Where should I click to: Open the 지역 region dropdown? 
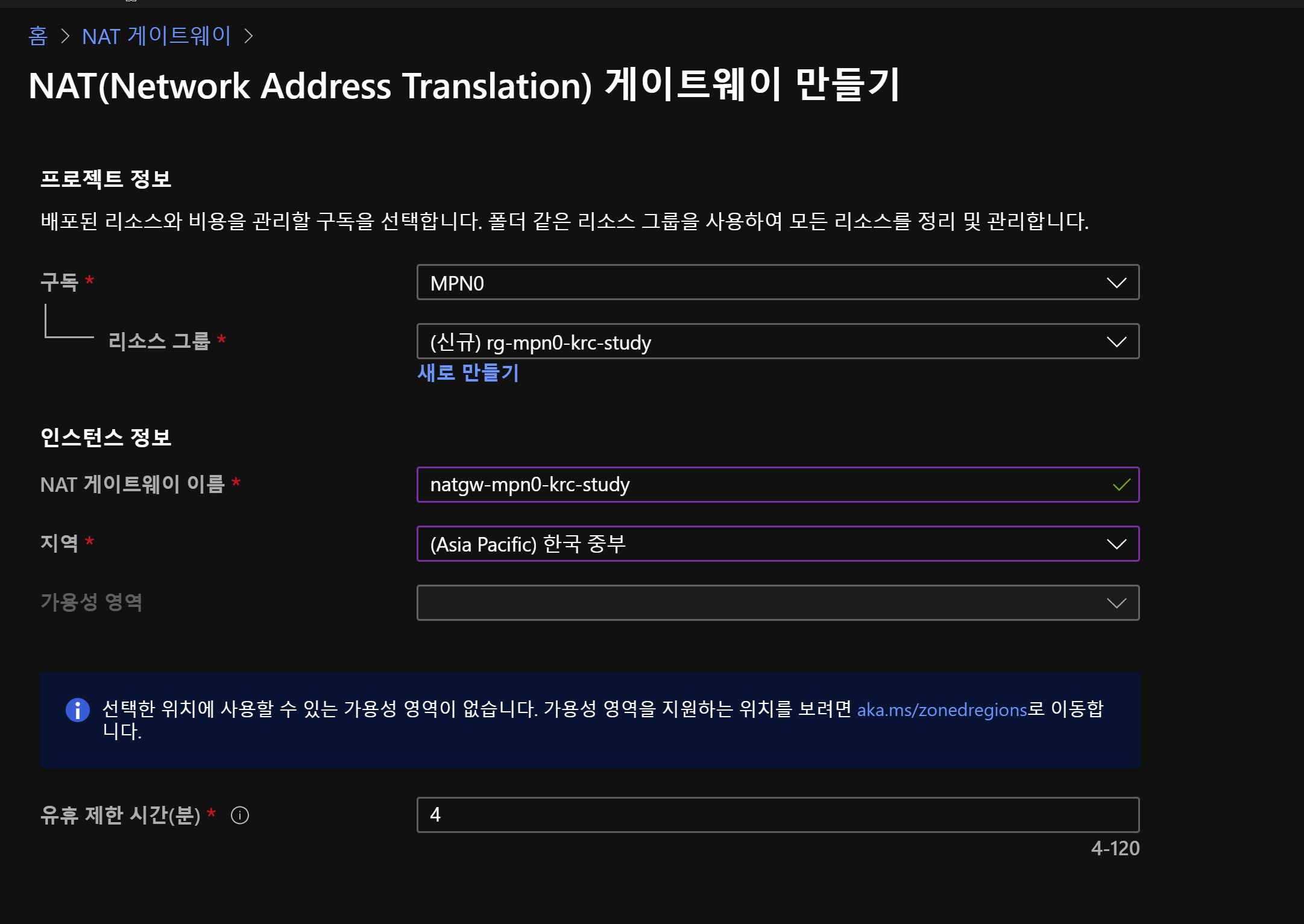[777, 544]
